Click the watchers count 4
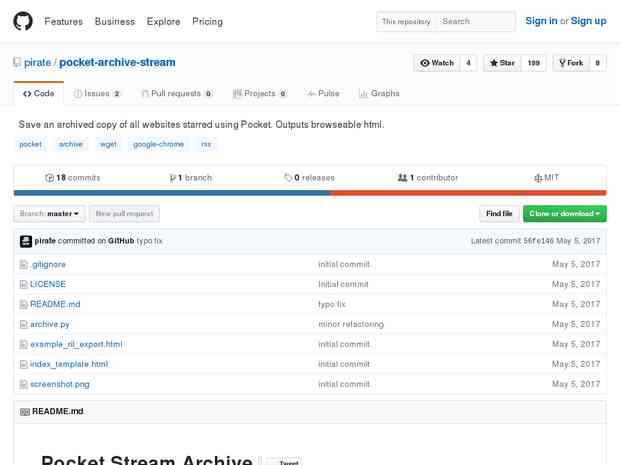The width and height of the screenshot is (620, 465). 469,63
